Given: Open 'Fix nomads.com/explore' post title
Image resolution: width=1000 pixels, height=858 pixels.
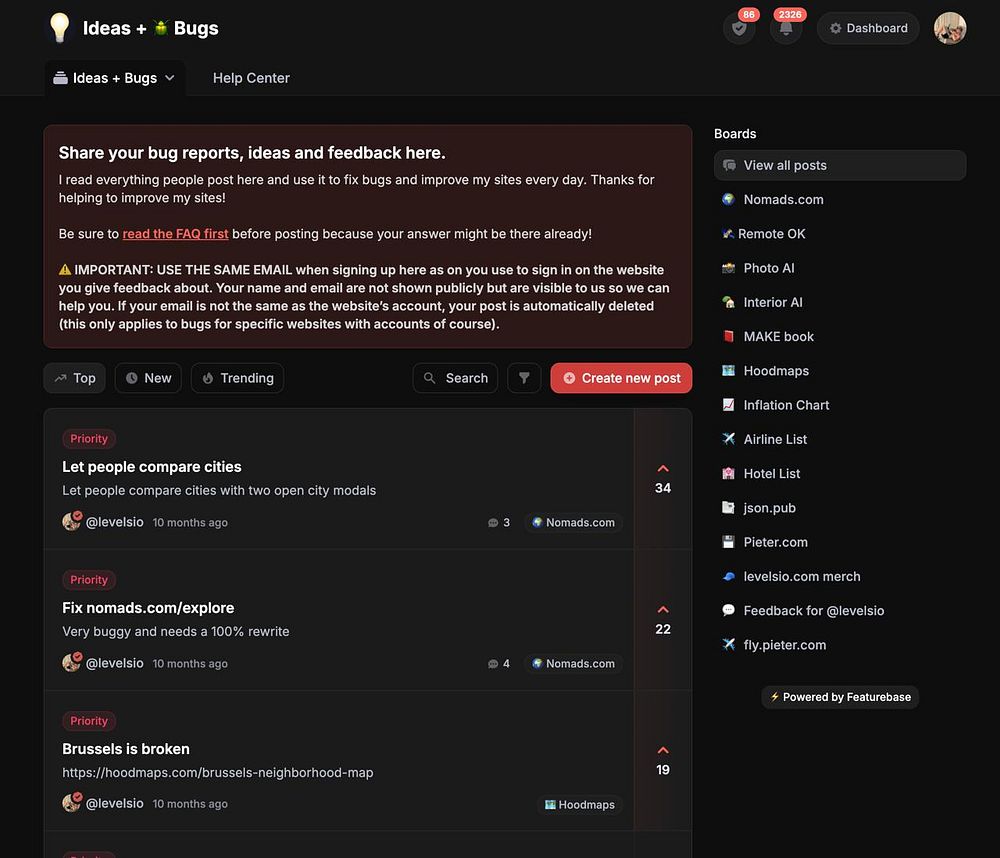Looking at the screenshot, I should click(148, 608).
